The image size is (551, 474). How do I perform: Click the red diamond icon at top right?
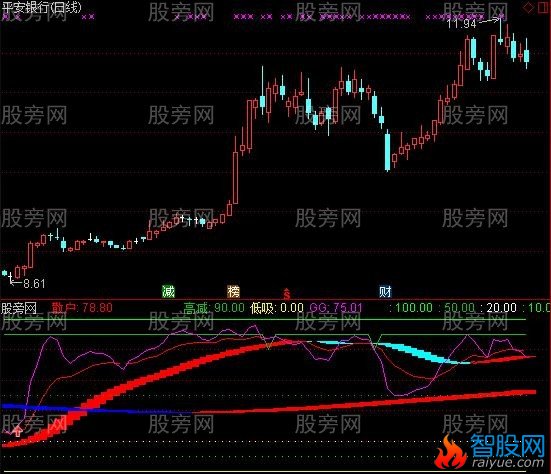(529, 7)
